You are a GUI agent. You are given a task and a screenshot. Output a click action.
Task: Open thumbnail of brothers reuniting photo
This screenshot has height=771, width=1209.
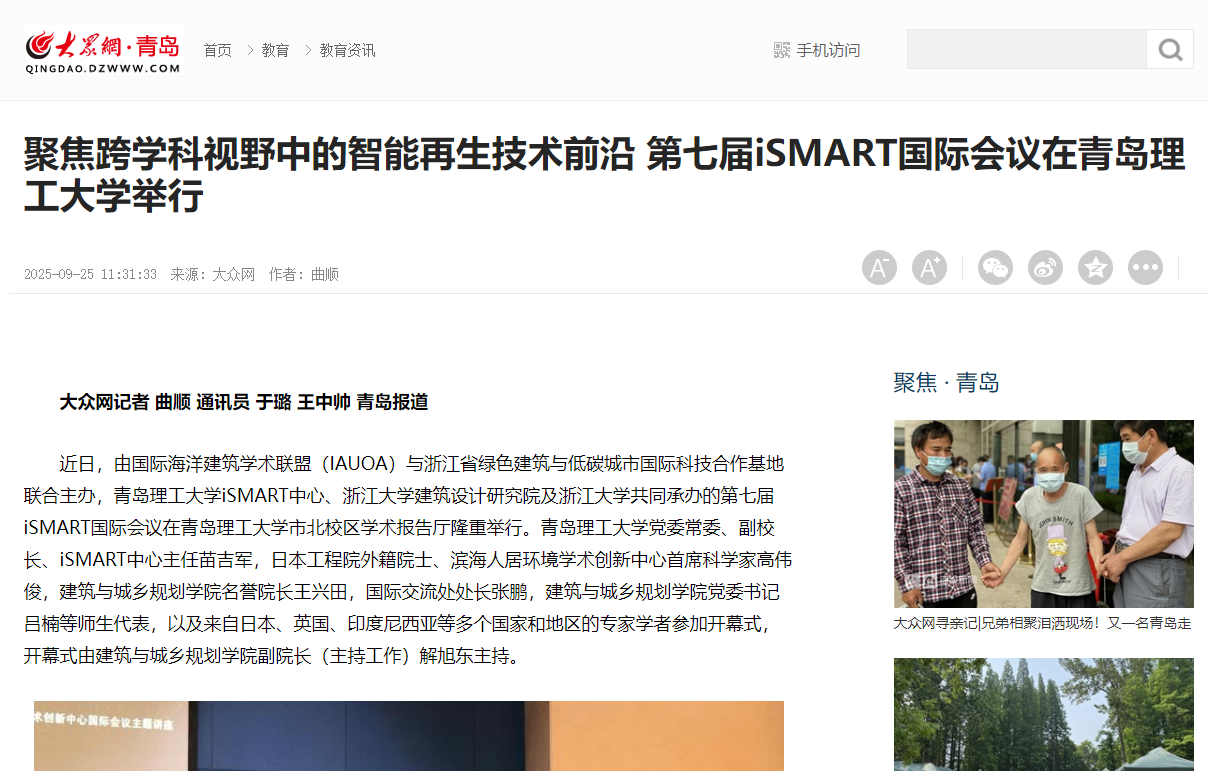point(1043,514)
